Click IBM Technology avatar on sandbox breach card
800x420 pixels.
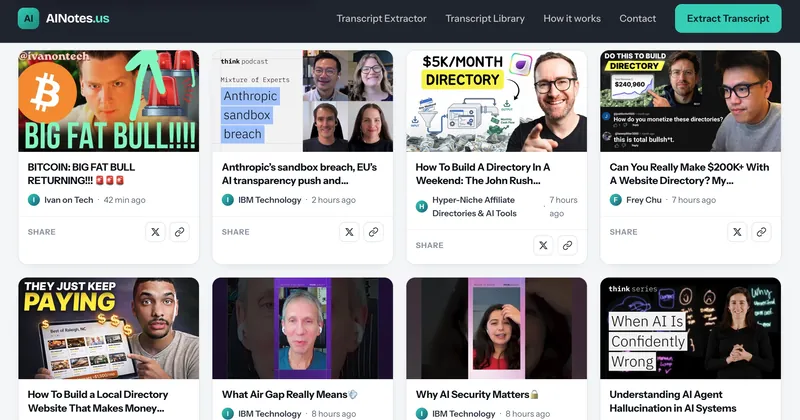point(228,200)
